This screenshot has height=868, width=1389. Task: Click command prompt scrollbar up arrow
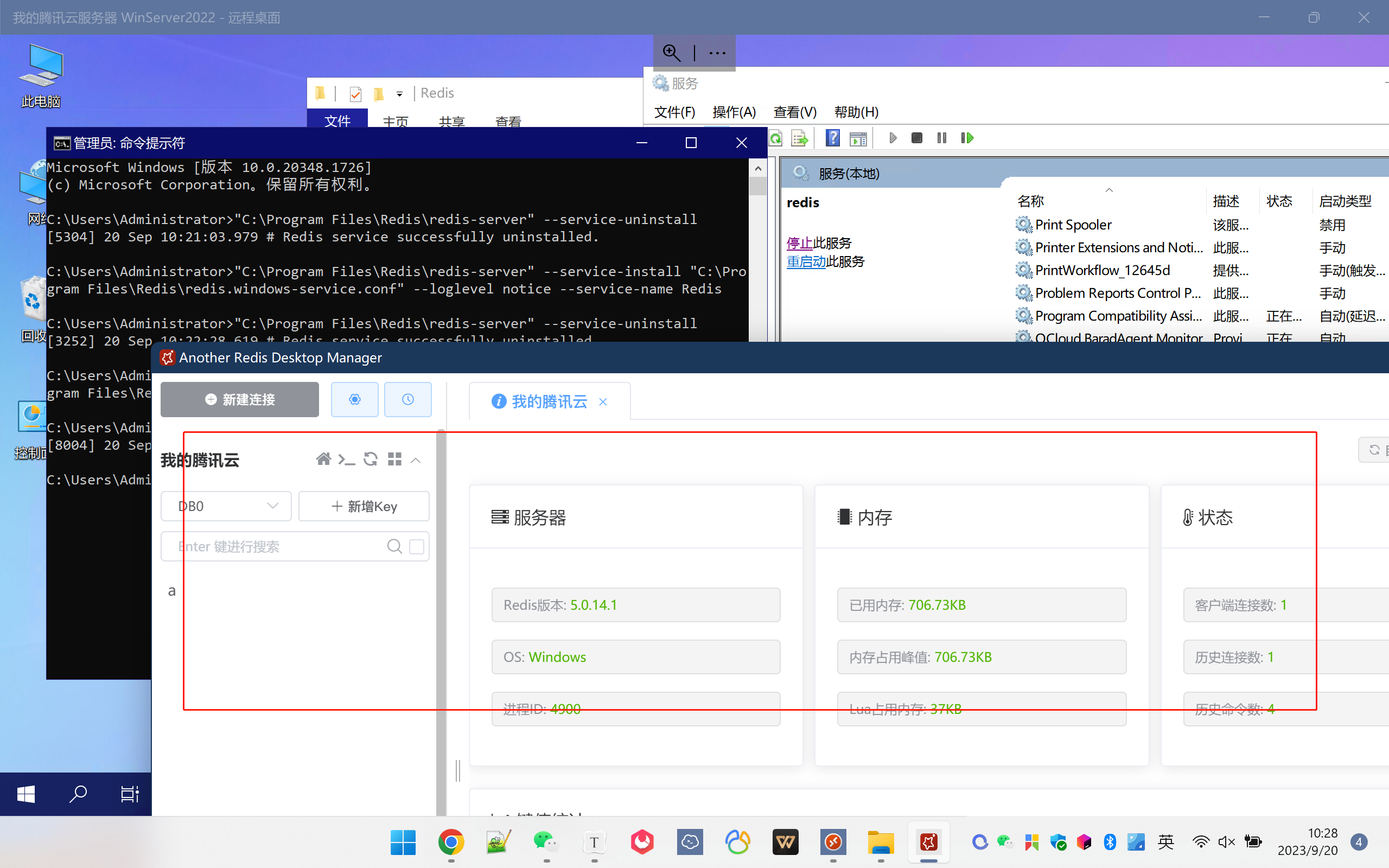coord(758,168)
